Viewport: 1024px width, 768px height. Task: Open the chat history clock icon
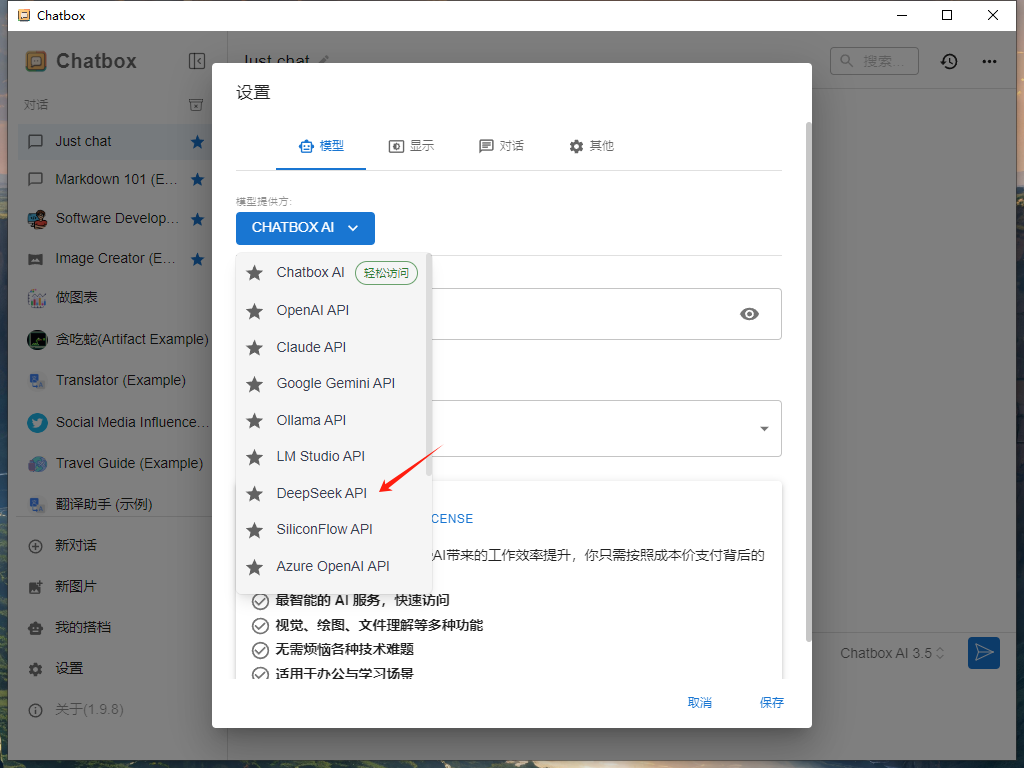click(x=949, y=61)
